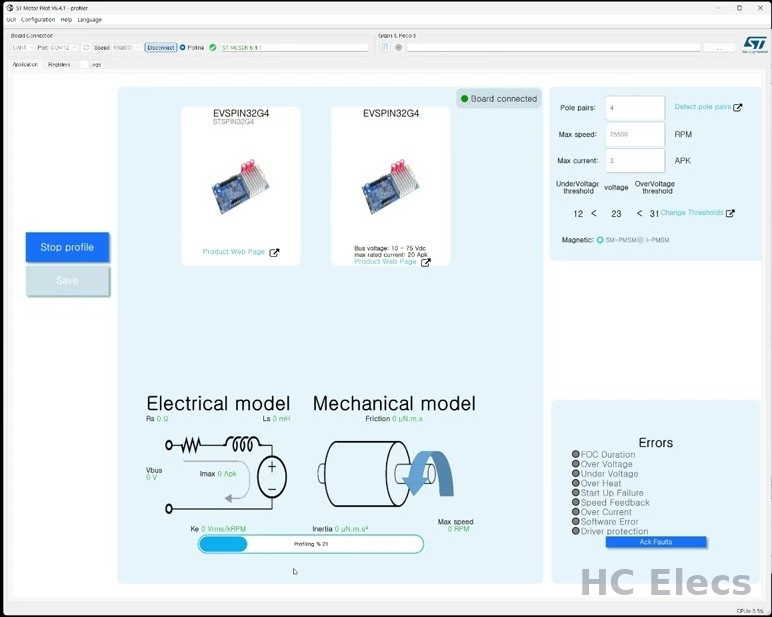
Task: Click the Graph icon in Graph & Record
Action: point(385,47)
